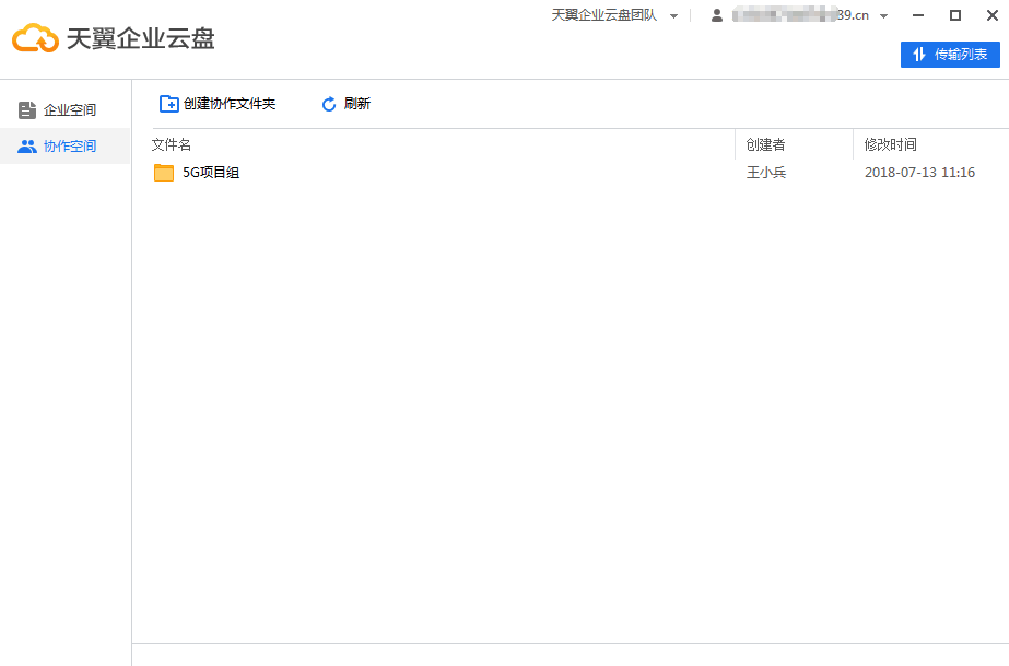
Task: Switch to the 企业空间 tab label
Action: tap(70, 110)
